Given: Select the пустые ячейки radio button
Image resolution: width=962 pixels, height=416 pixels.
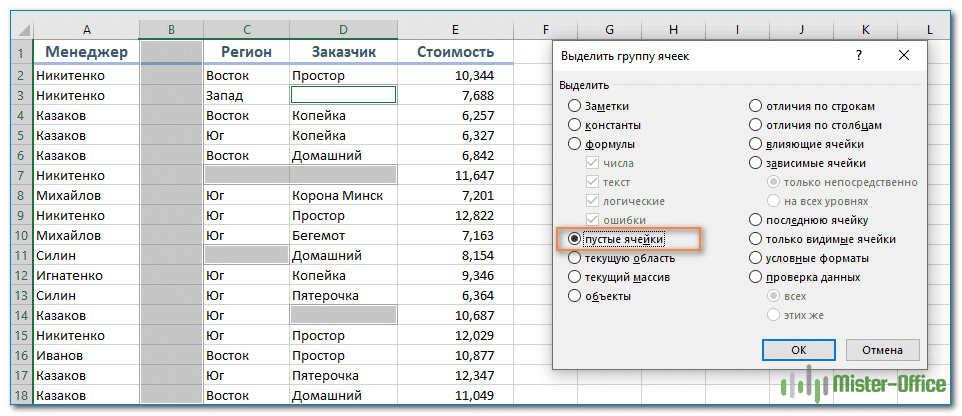Looking at the screenshot, I should coord(574,239).
